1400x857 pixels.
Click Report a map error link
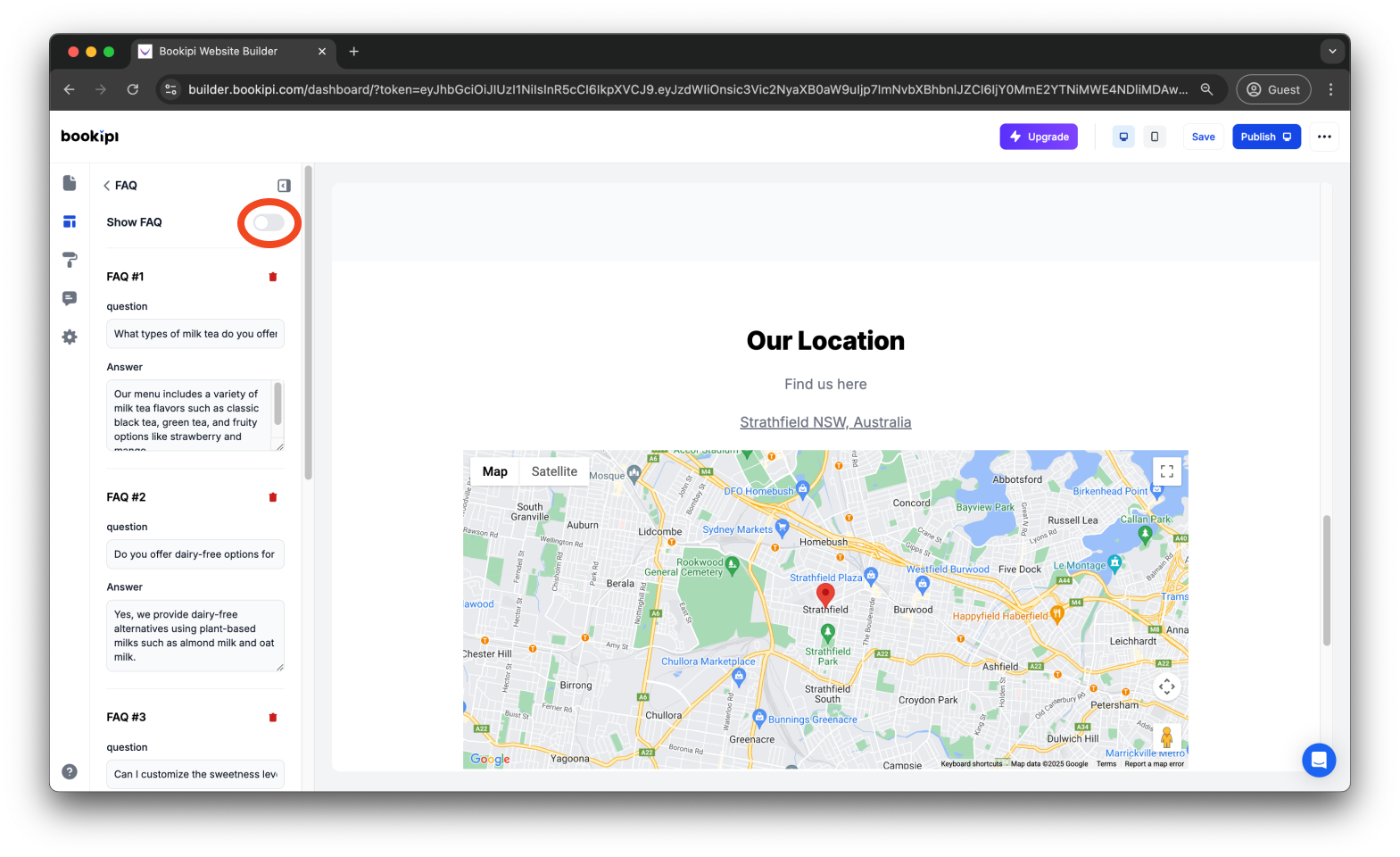coord(1155,764)
